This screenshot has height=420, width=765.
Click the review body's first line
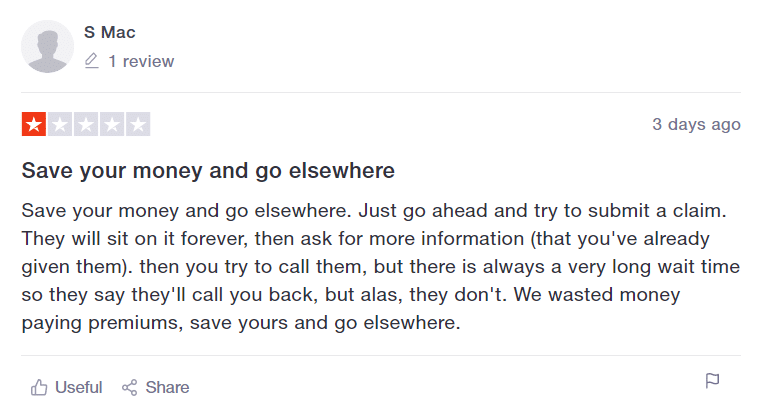(374, 211)
